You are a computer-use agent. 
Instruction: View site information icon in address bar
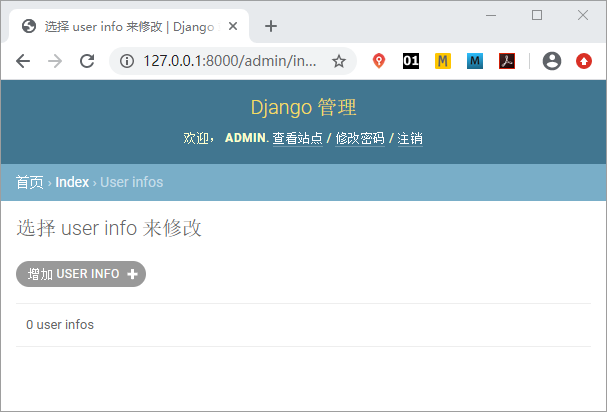coord(127,61)
